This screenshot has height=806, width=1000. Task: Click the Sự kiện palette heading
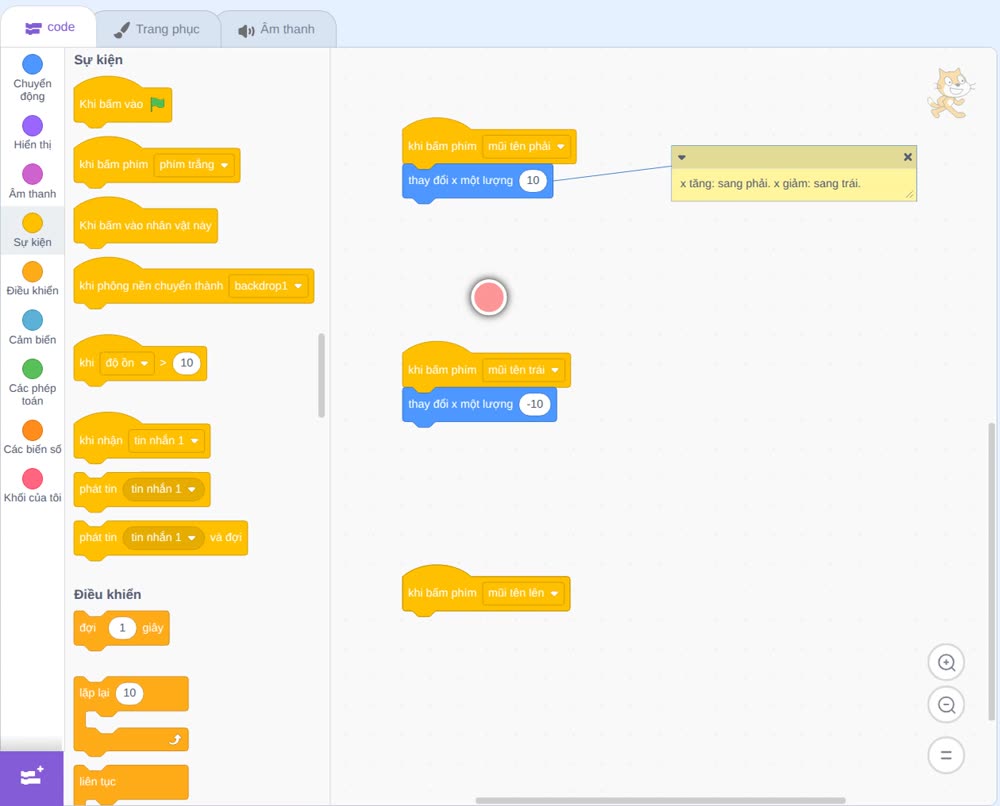(x=98, y=60)
